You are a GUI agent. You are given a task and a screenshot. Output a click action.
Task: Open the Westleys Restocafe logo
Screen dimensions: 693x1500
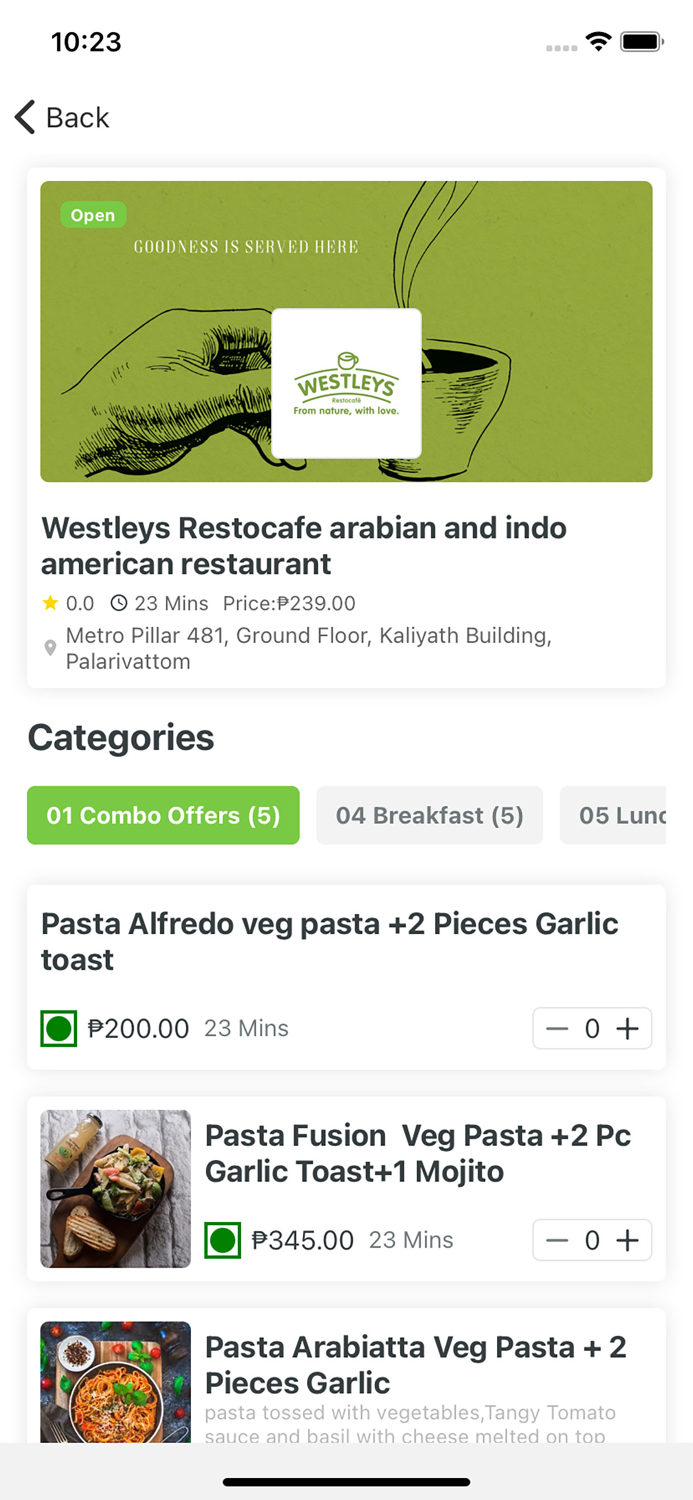[346, 384]
